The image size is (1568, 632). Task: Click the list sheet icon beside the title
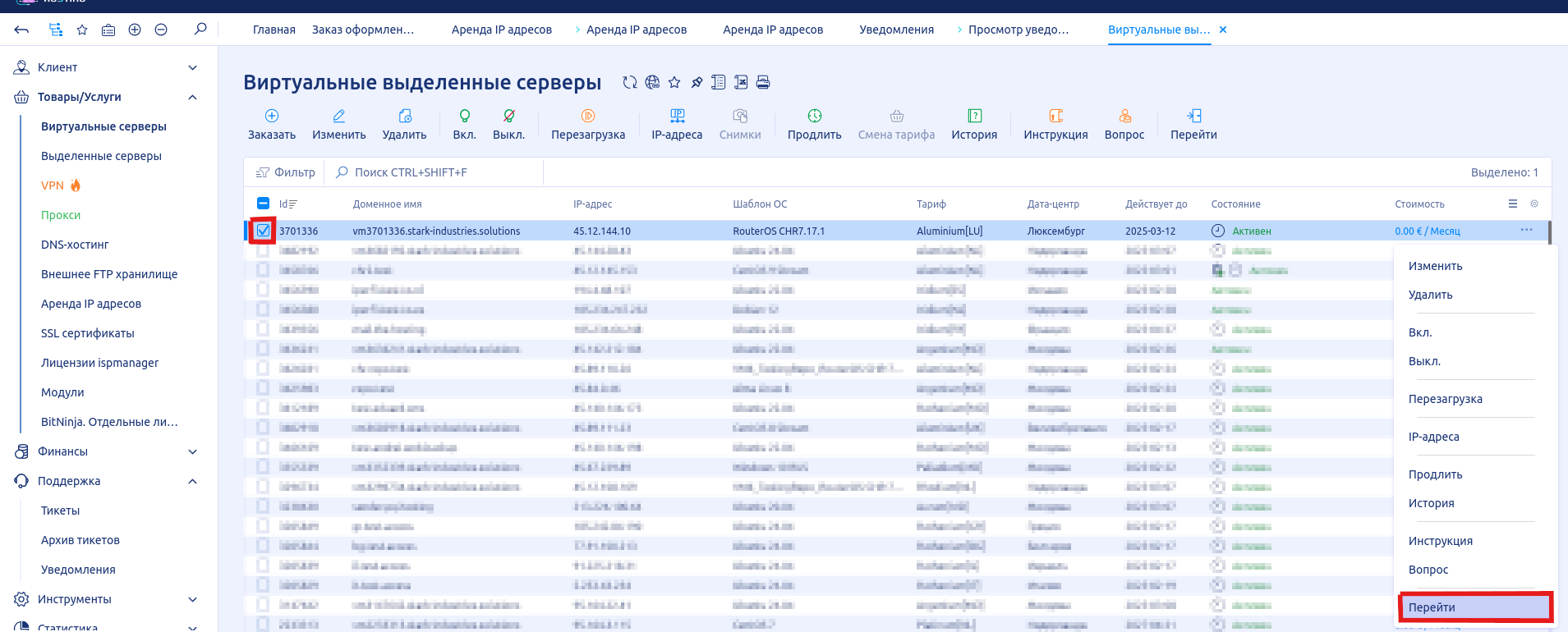[x=719, y=82]
